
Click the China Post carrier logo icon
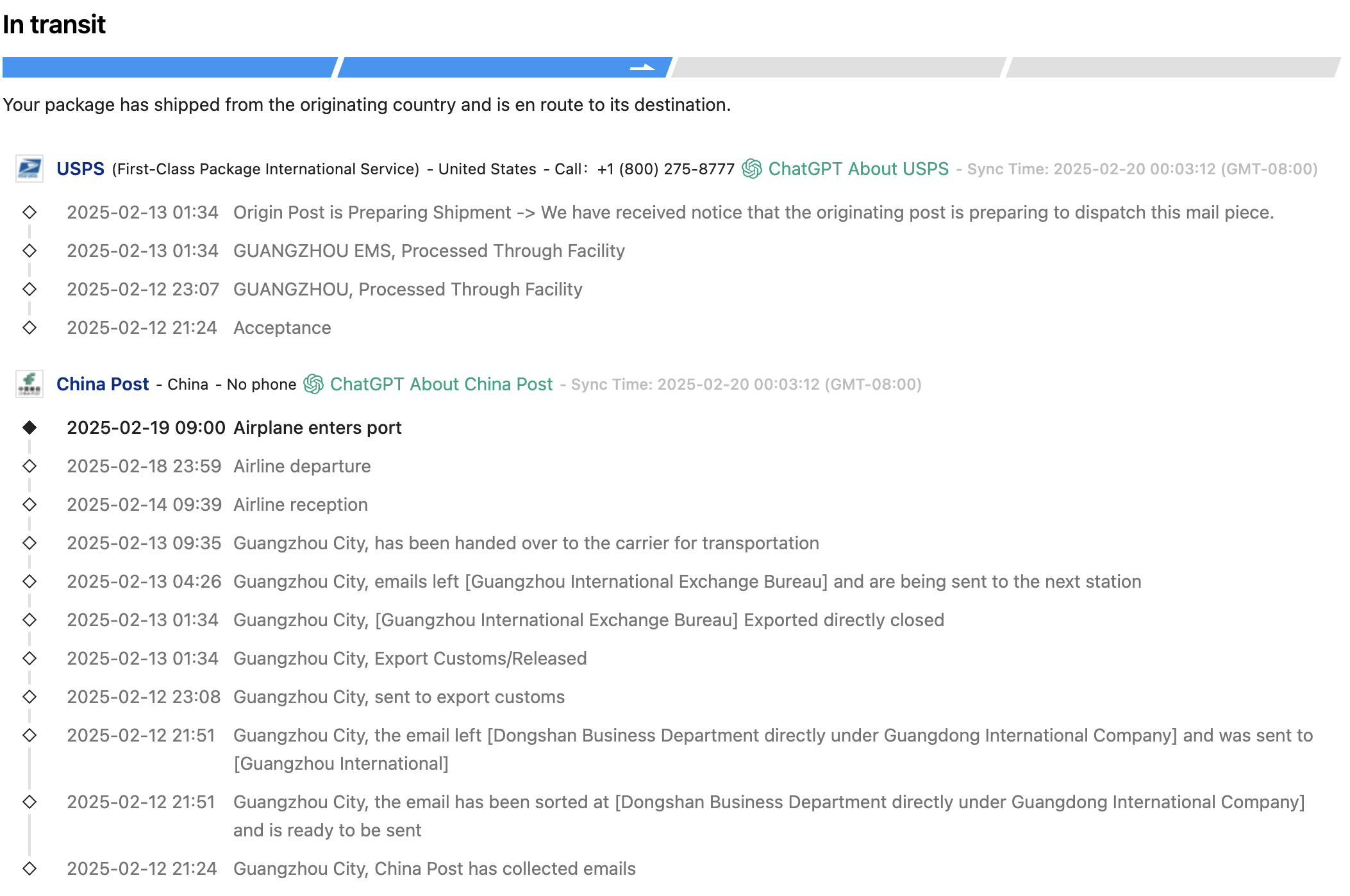[x=29, y=384]
